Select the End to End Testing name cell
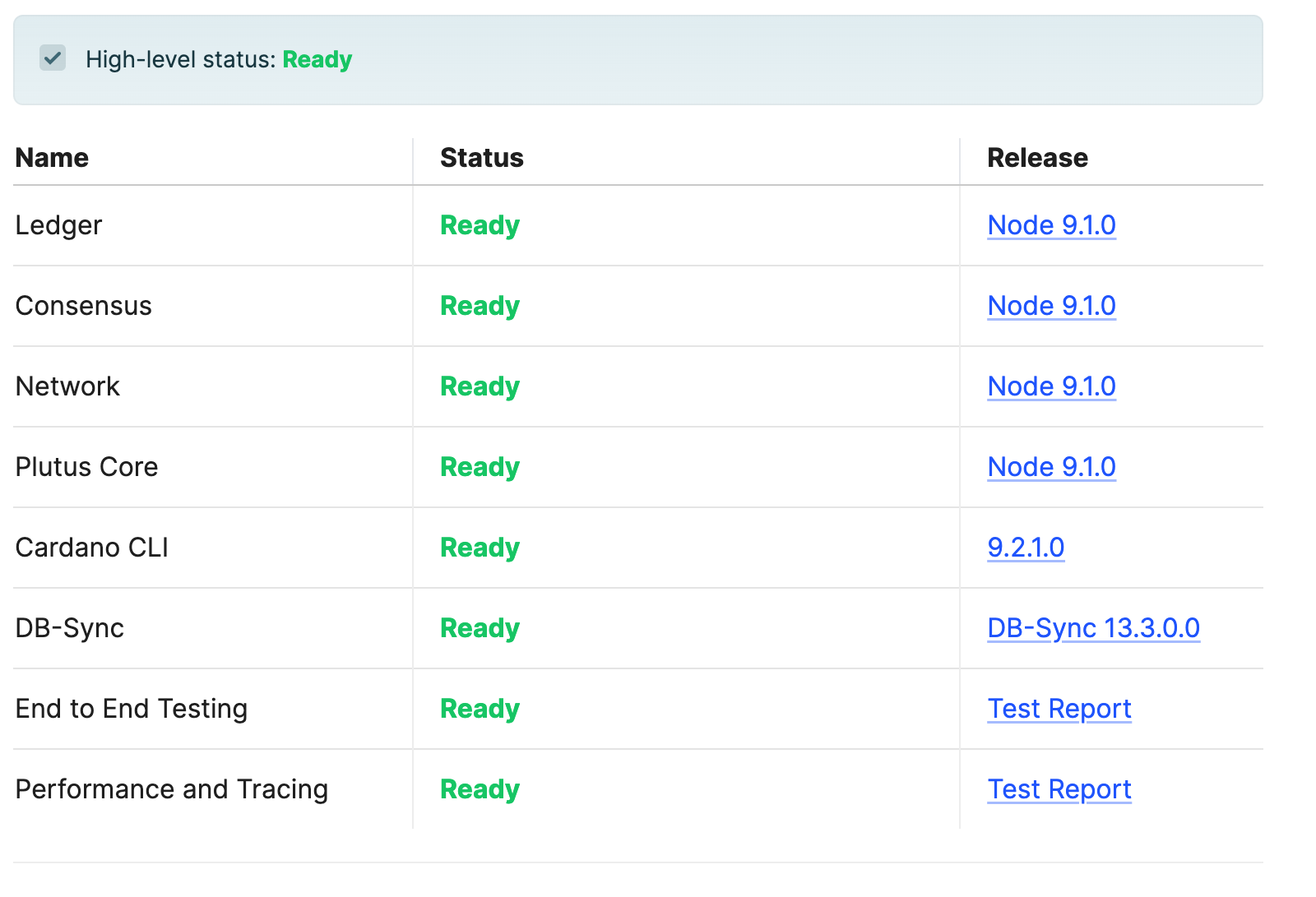Screen dimensions: 1316x897 tap(131, 709)
